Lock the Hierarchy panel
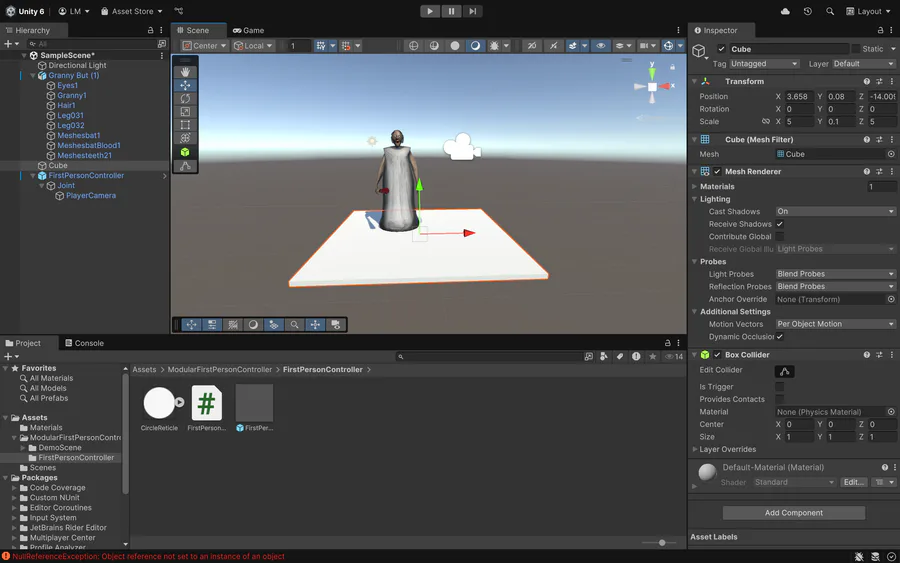 pyautogui.click(x=150, y=30)
